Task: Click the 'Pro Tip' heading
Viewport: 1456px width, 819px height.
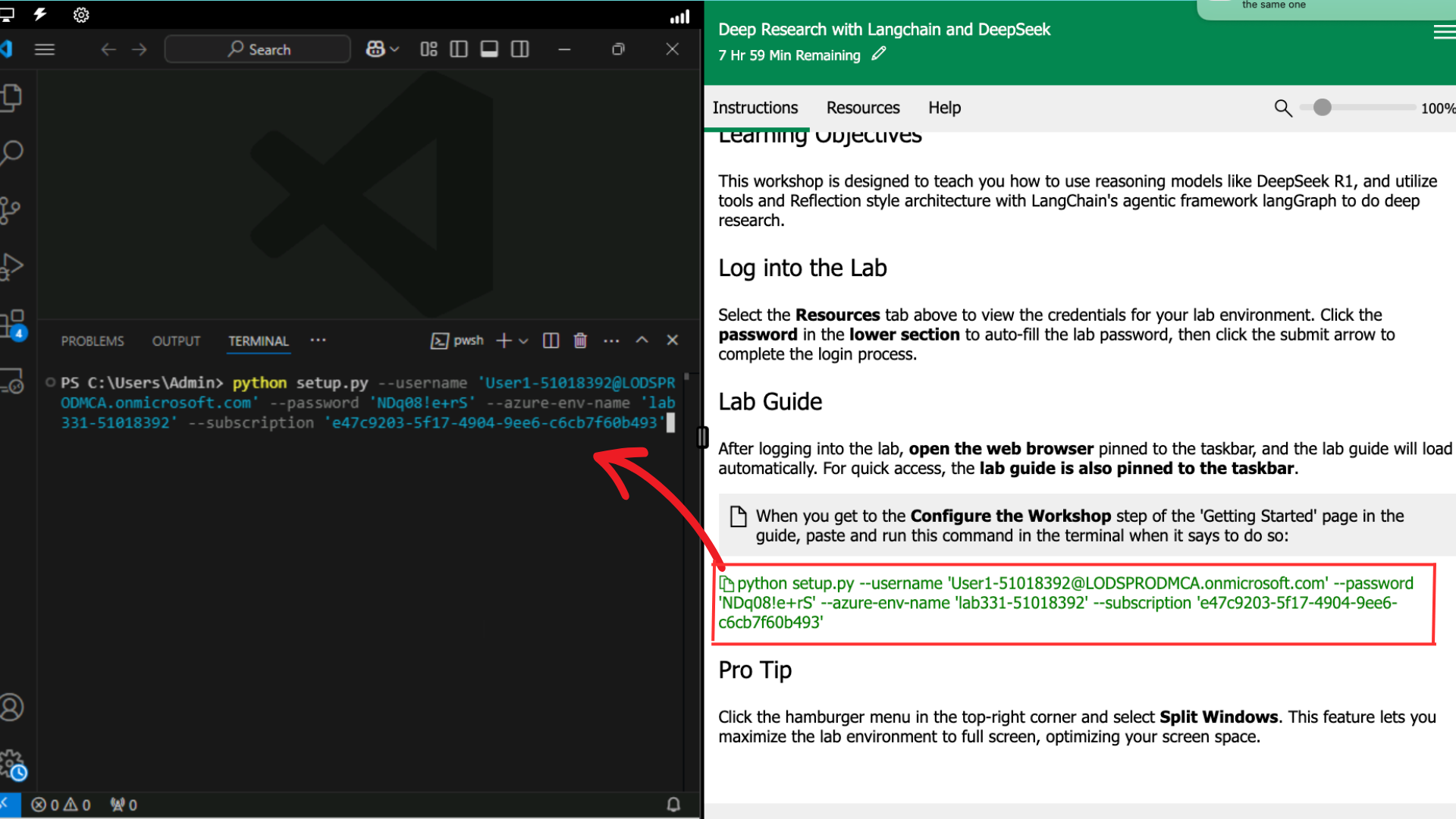Action: click(x=755, y=670)
